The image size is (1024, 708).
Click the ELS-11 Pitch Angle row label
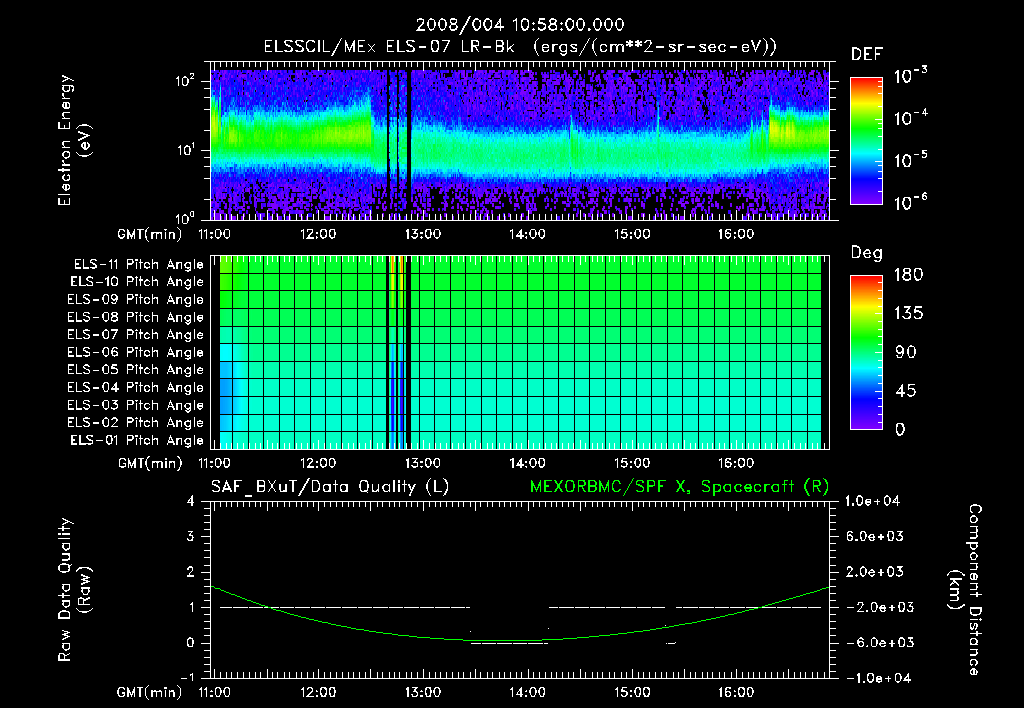pos(138,265)
